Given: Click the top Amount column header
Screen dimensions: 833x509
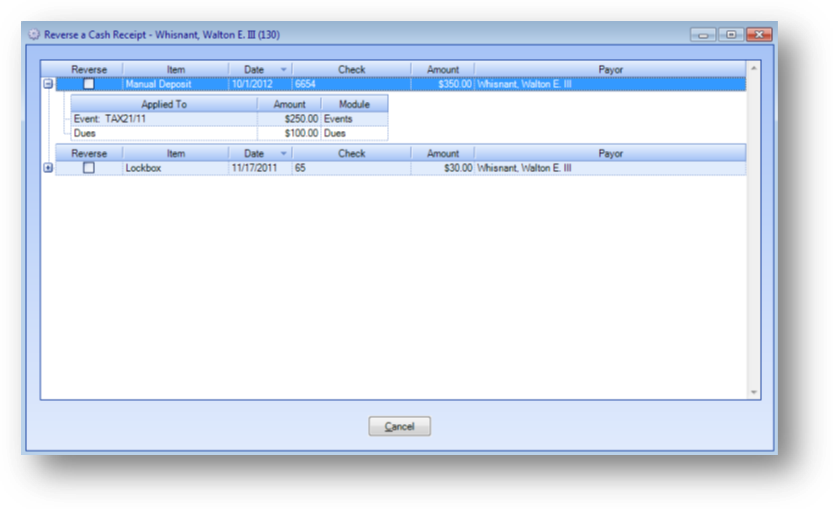Looking at the screenshot, I should coord(443,70).
